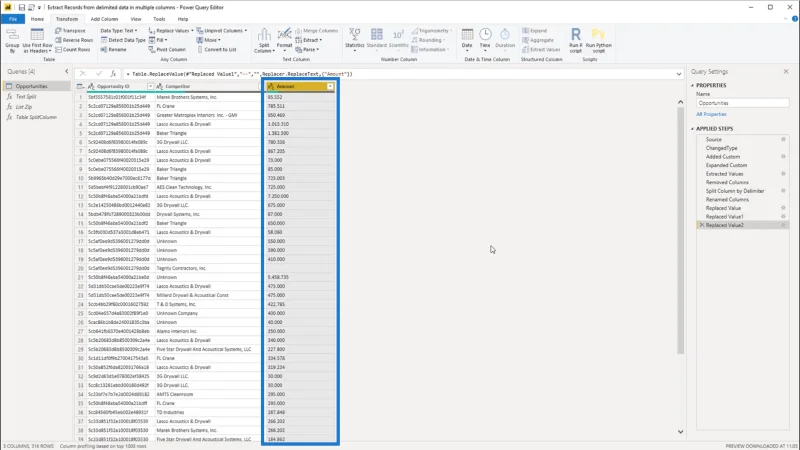Viewport: 800px width, 450px height.
Task: Click the query Name input field
Action: click(742, 103)
